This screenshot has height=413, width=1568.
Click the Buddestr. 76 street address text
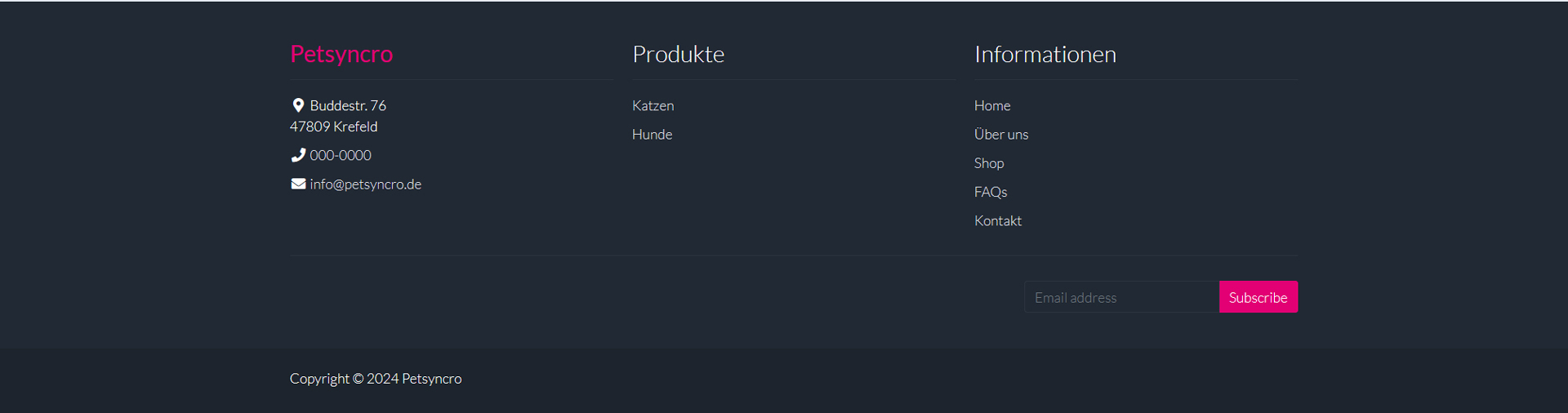348,106
